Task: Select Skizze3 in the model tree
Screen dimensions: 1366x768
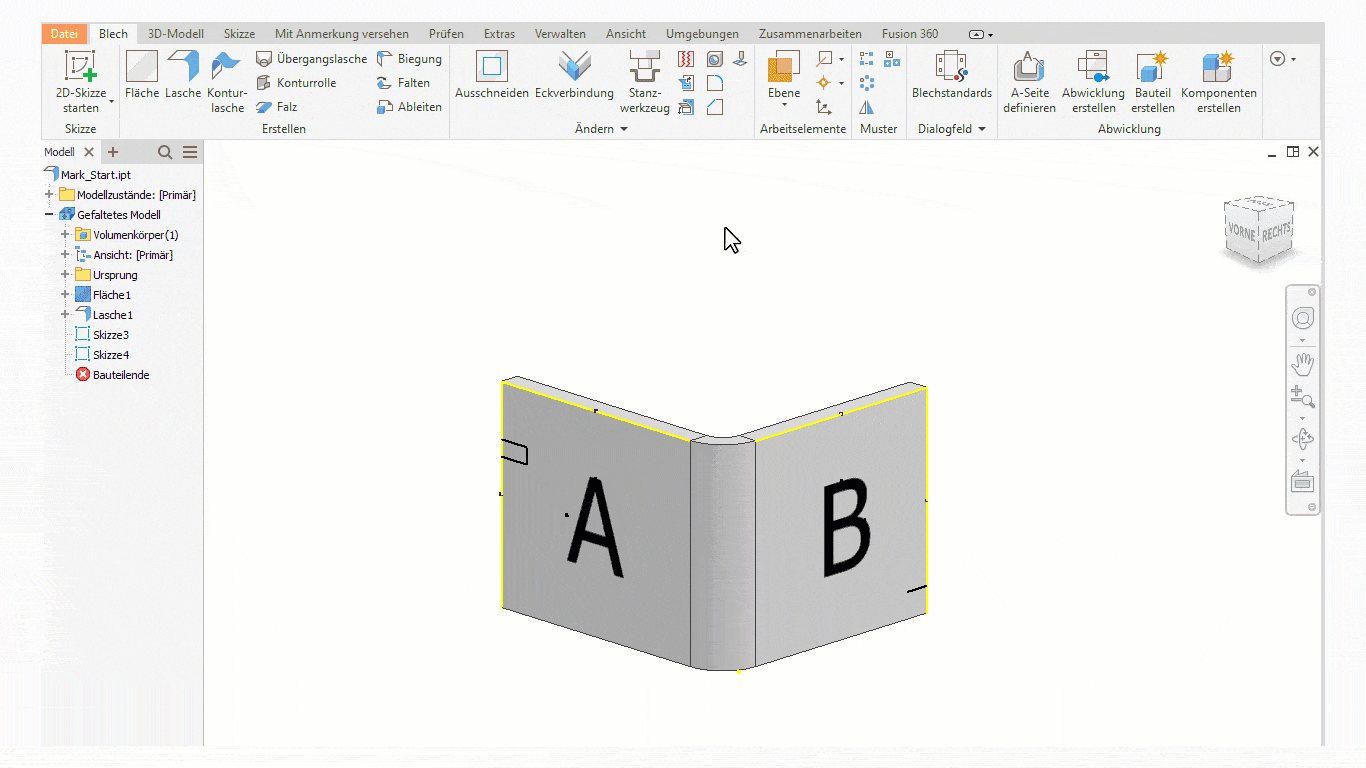Action: [110, 335]
